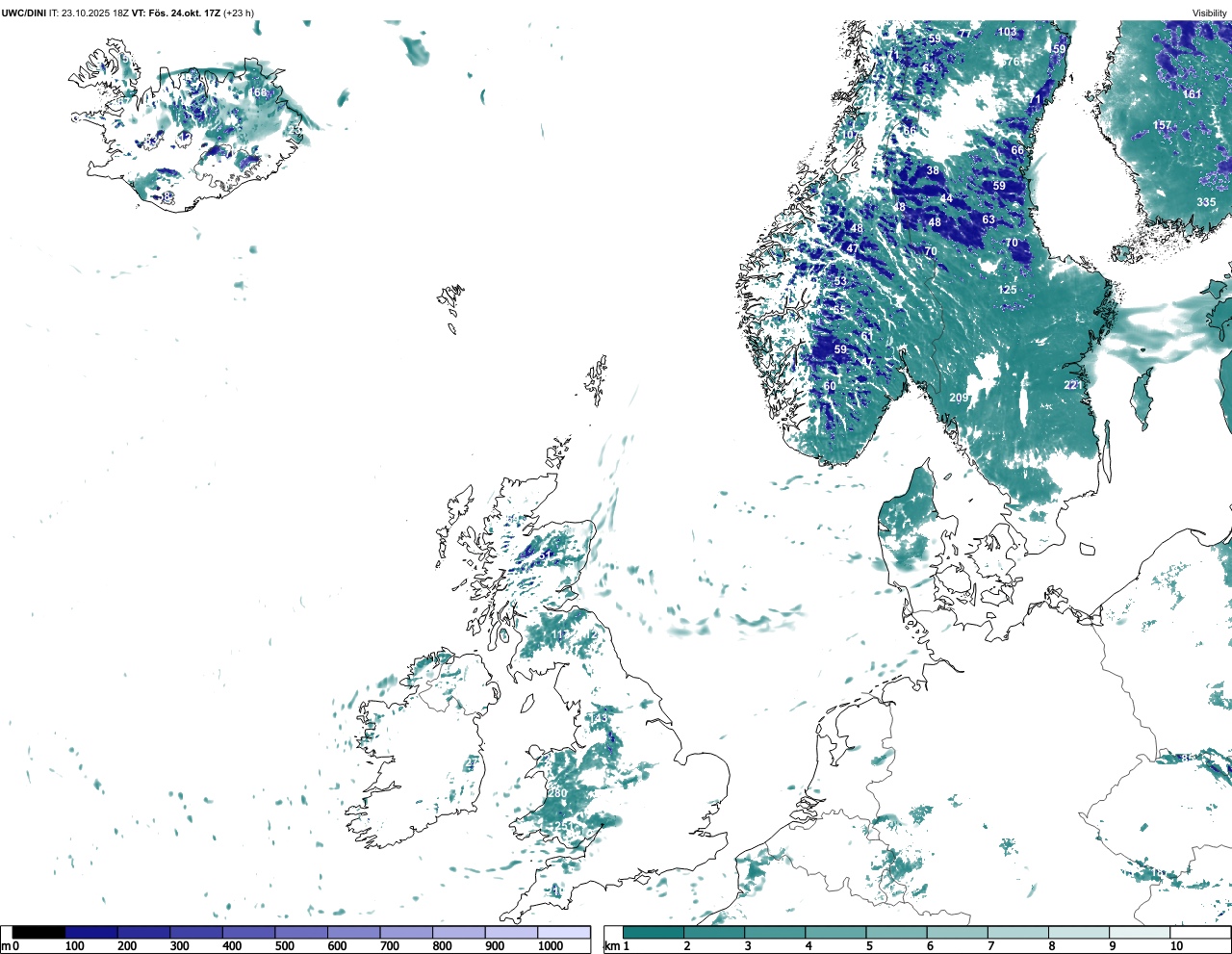
Task: Click the 8–9 km legend swatch
Action: 1078,932
